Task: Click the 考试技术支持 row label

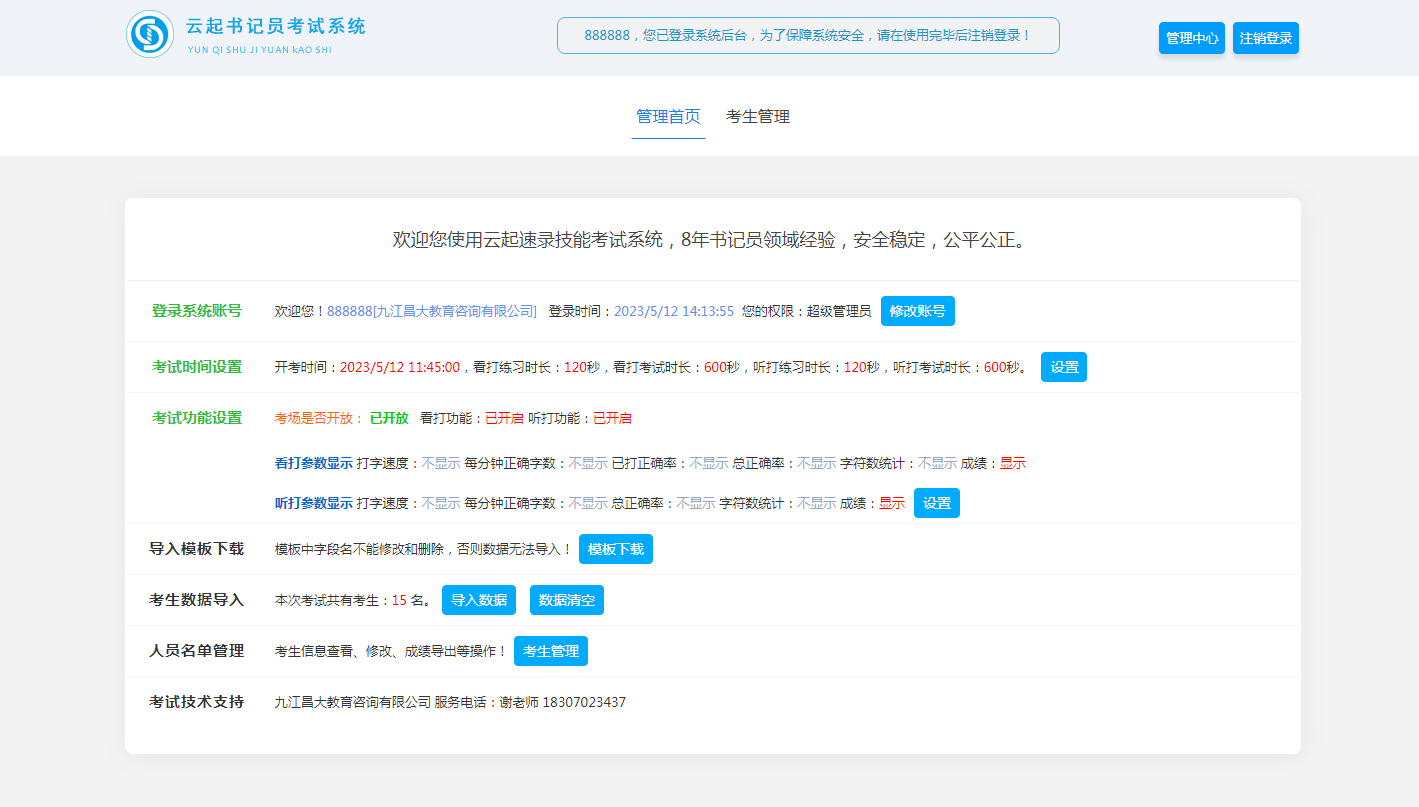Action: [x=197, y=702]
